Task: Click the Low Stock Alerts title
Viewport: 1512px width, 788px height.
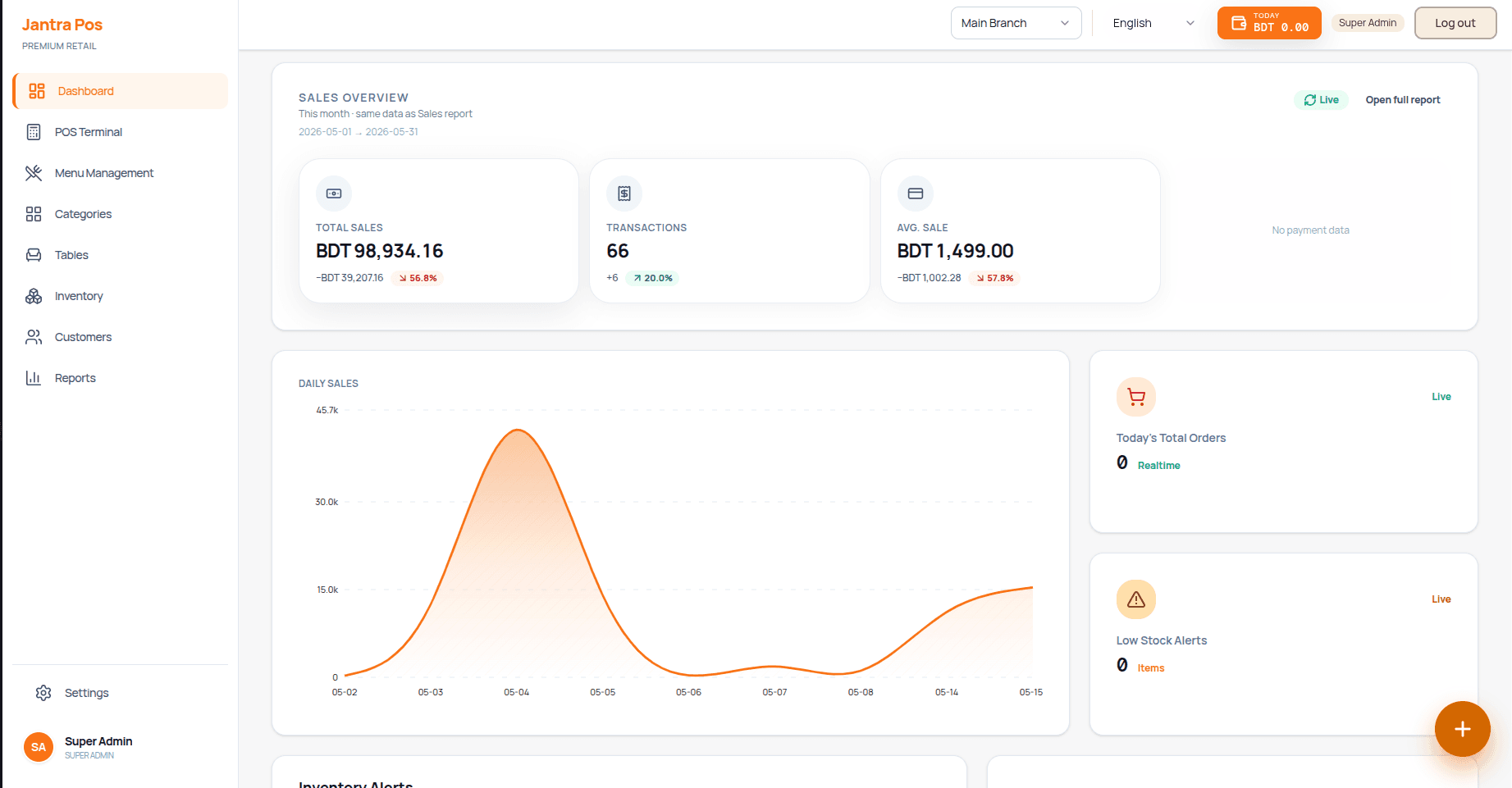Action: pos(1162,640)
